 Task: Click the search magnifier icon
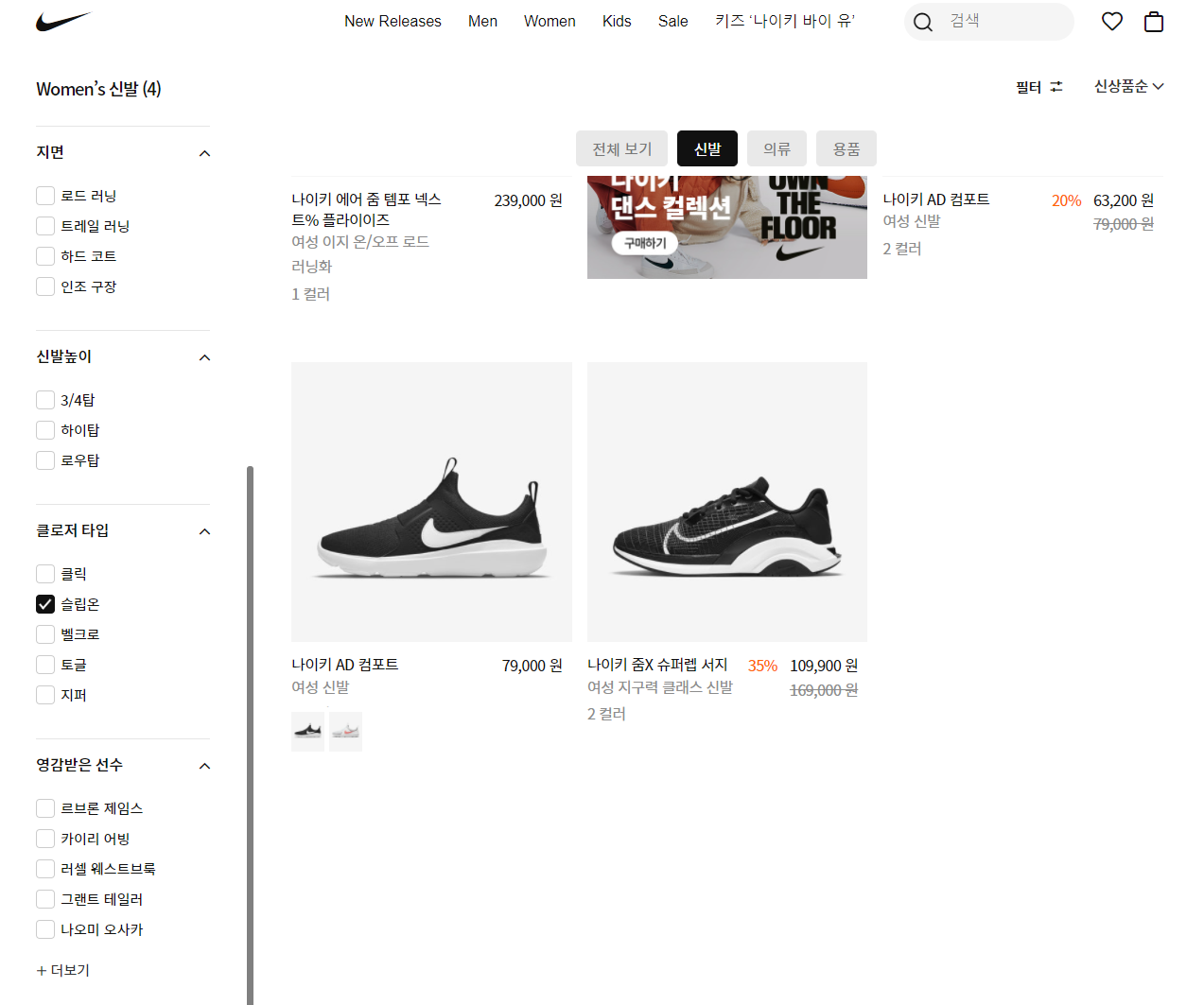pos(923,22)
